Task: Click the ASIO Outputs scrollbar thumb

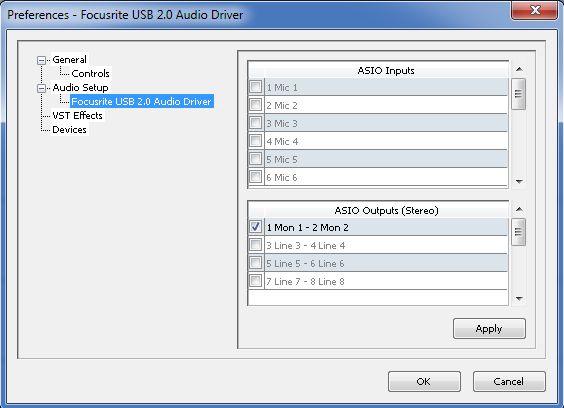Action: coord(518,232)
